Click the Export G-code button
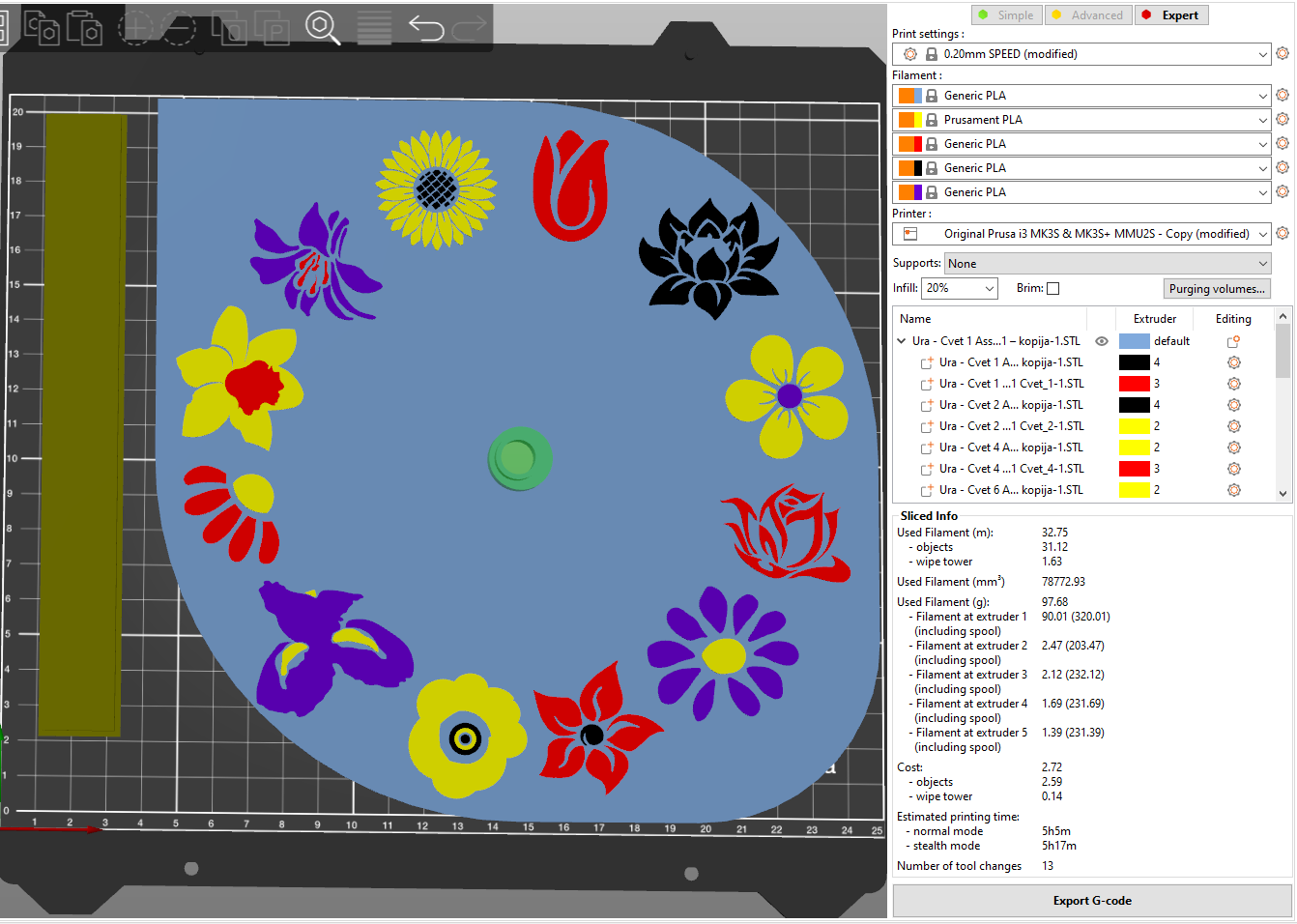This screenshot has height=924, width=1297. (1092, 901)
